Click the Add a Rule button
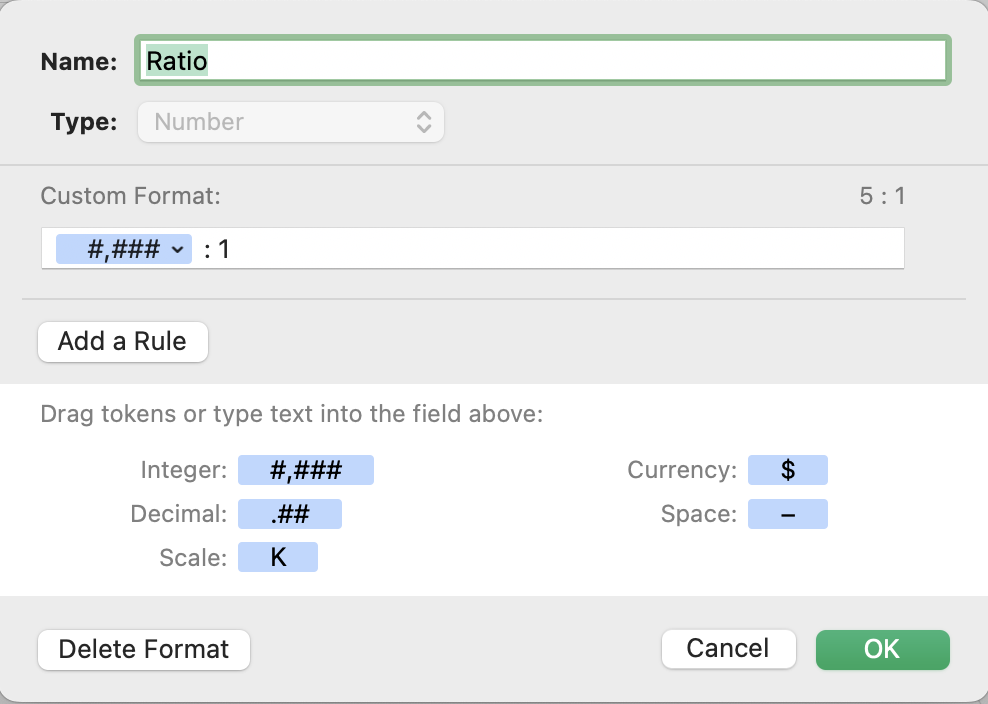Viewport: 988px width, 704px height. (122, 341)
